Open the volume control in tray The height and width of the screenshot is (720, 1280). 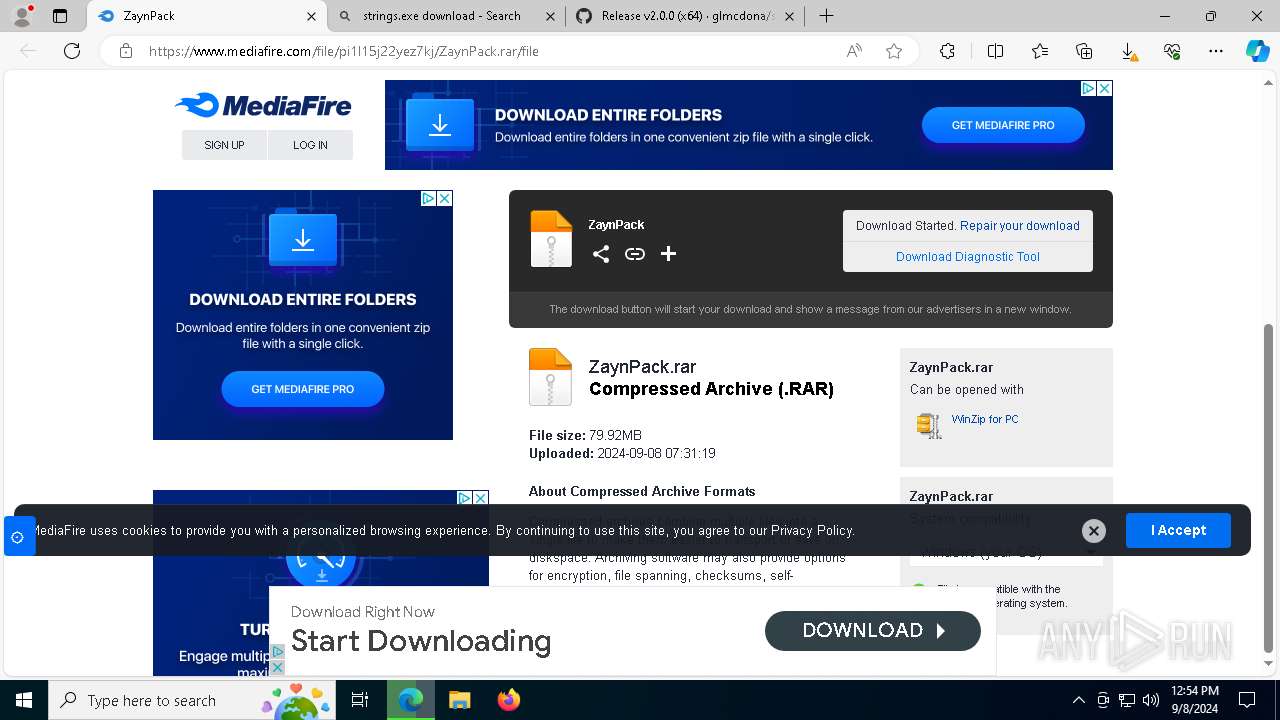coord(1151,700)
